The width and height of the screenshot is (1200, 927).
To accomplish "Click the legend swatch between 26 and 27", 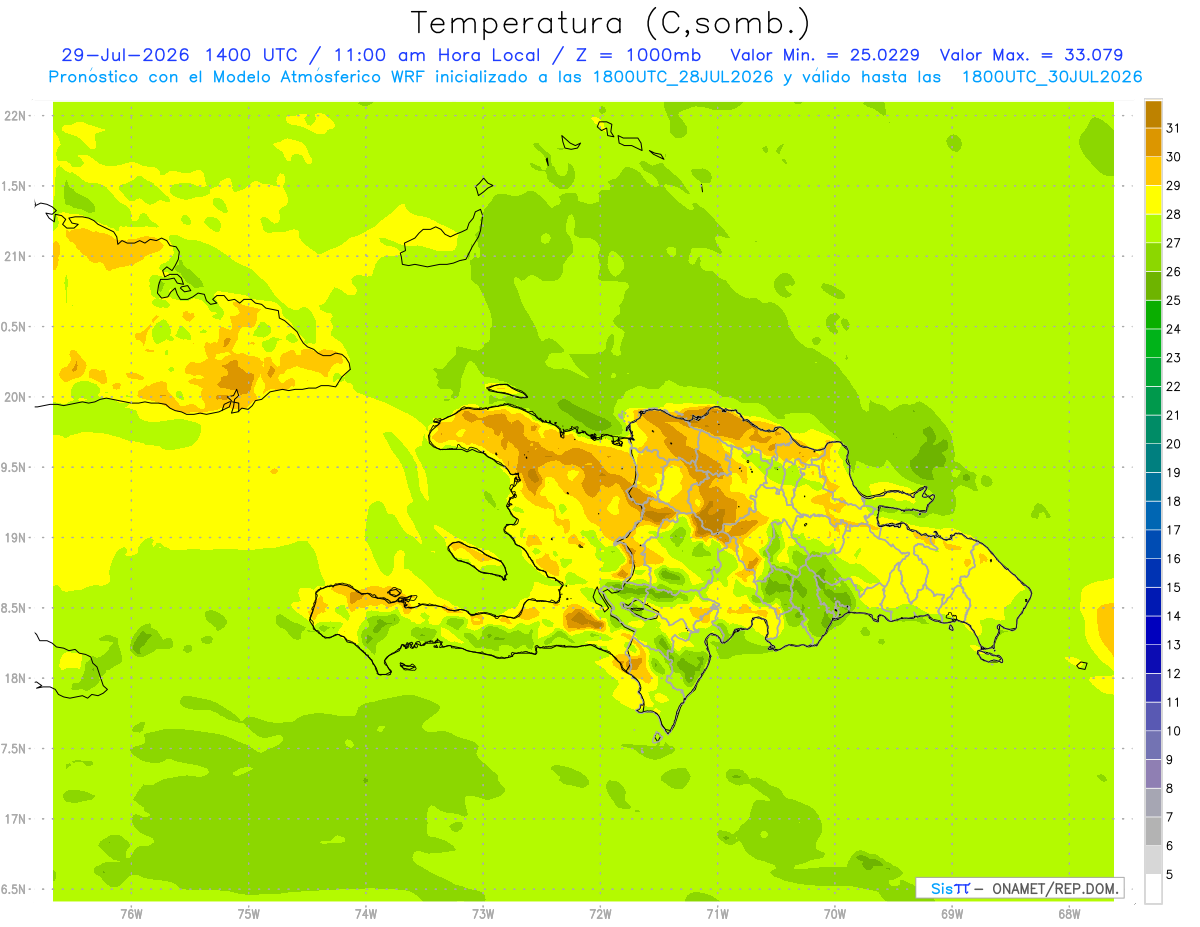I will coord(1153,257).
